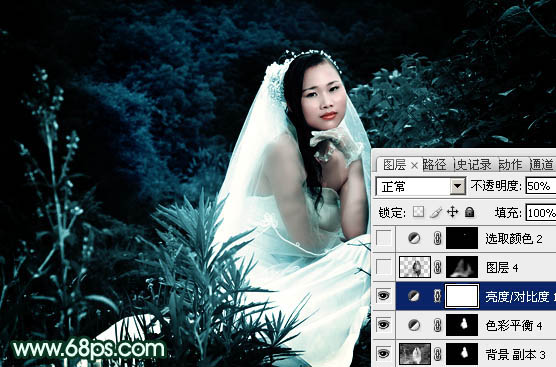This screenshot has width=556, height=367.
Task: Close the 图层 tab with its x
Action: pyautogui.click(x=414, y=166)
